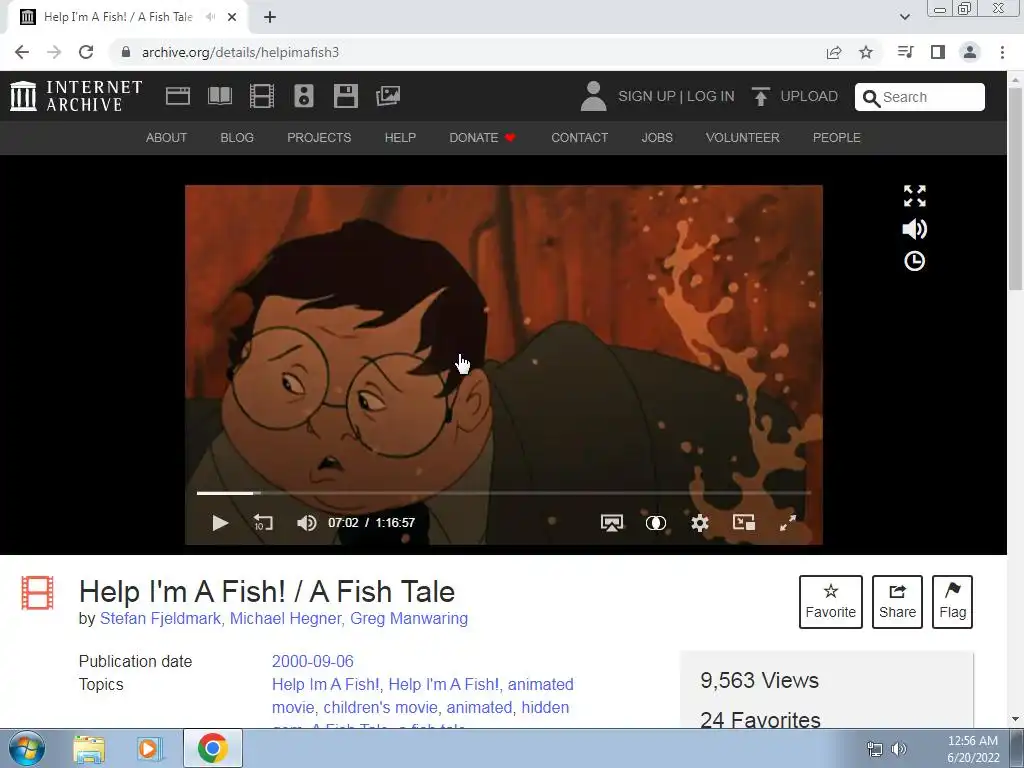Bookmark page with the star icon

866,52
